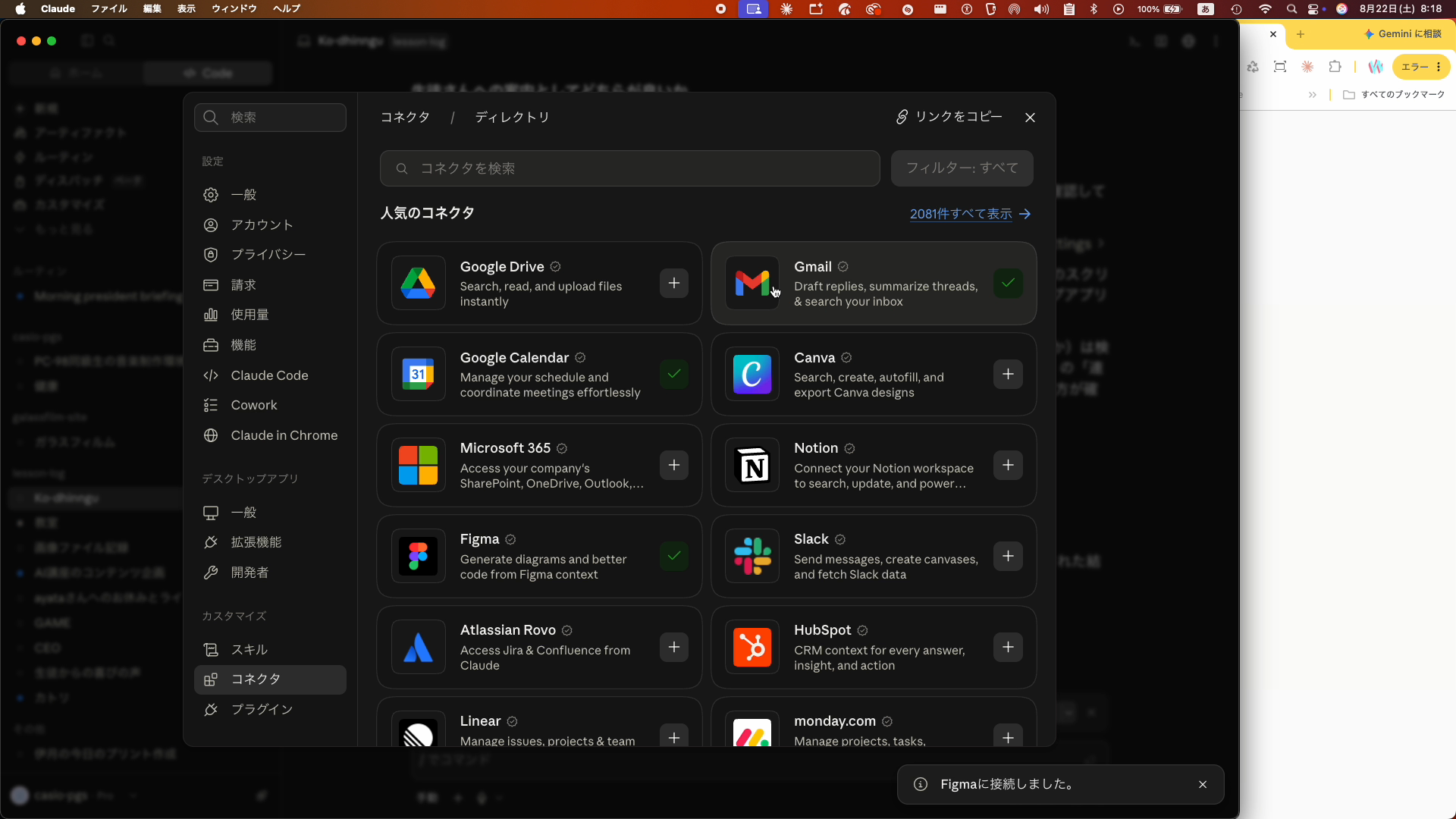
Task: Open the Canva connector icon
Action: tap(752, 375)
